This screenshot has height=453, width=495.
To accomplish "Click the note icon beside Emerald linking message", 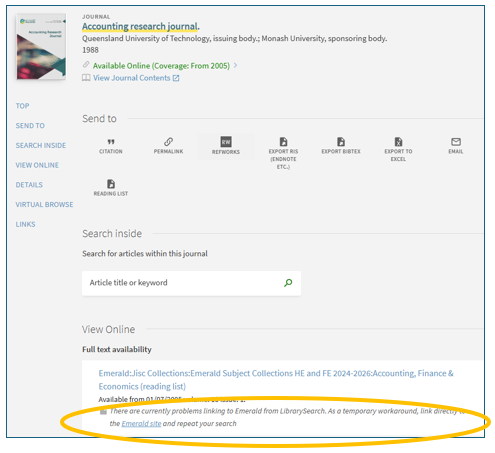I will pos(103,412).
